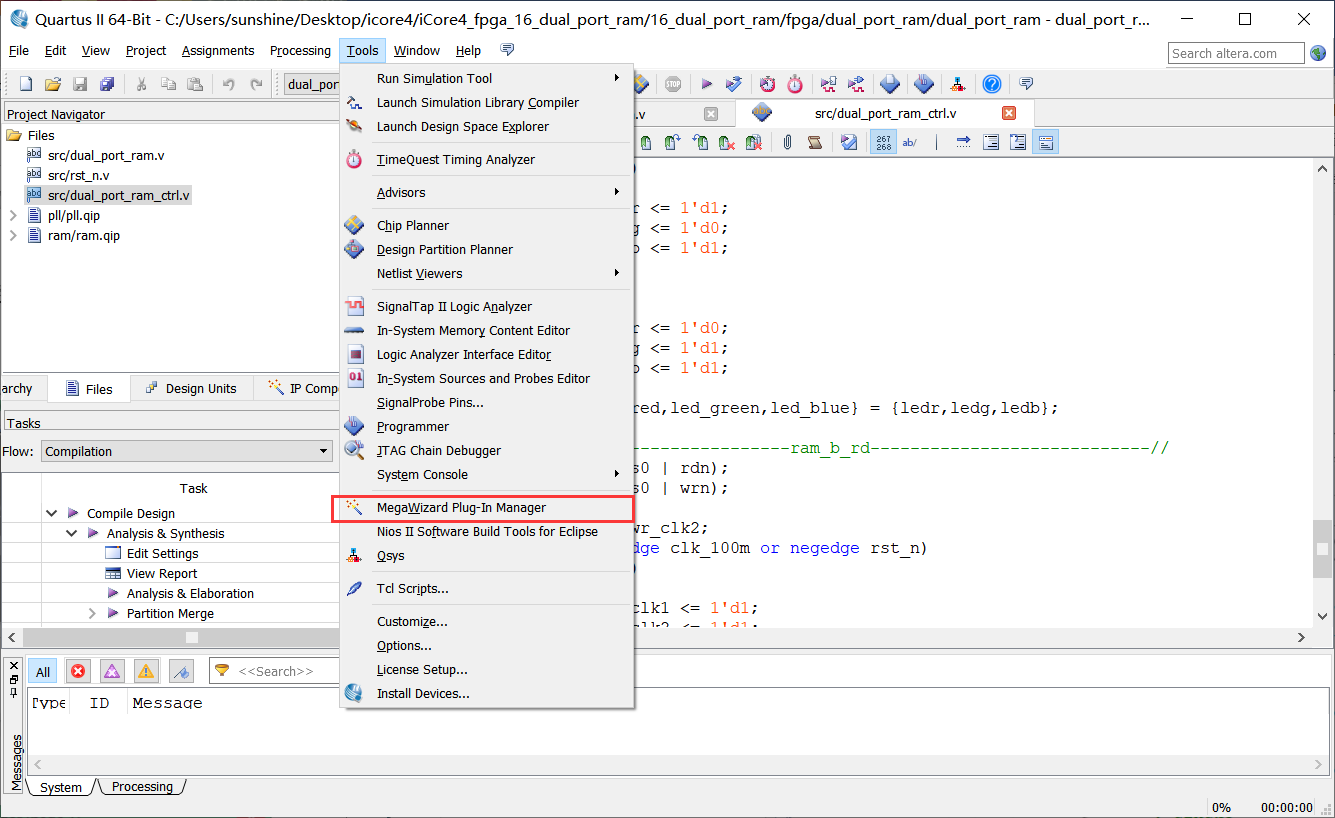Toggle the error messages filter

(x=78, y=672)
